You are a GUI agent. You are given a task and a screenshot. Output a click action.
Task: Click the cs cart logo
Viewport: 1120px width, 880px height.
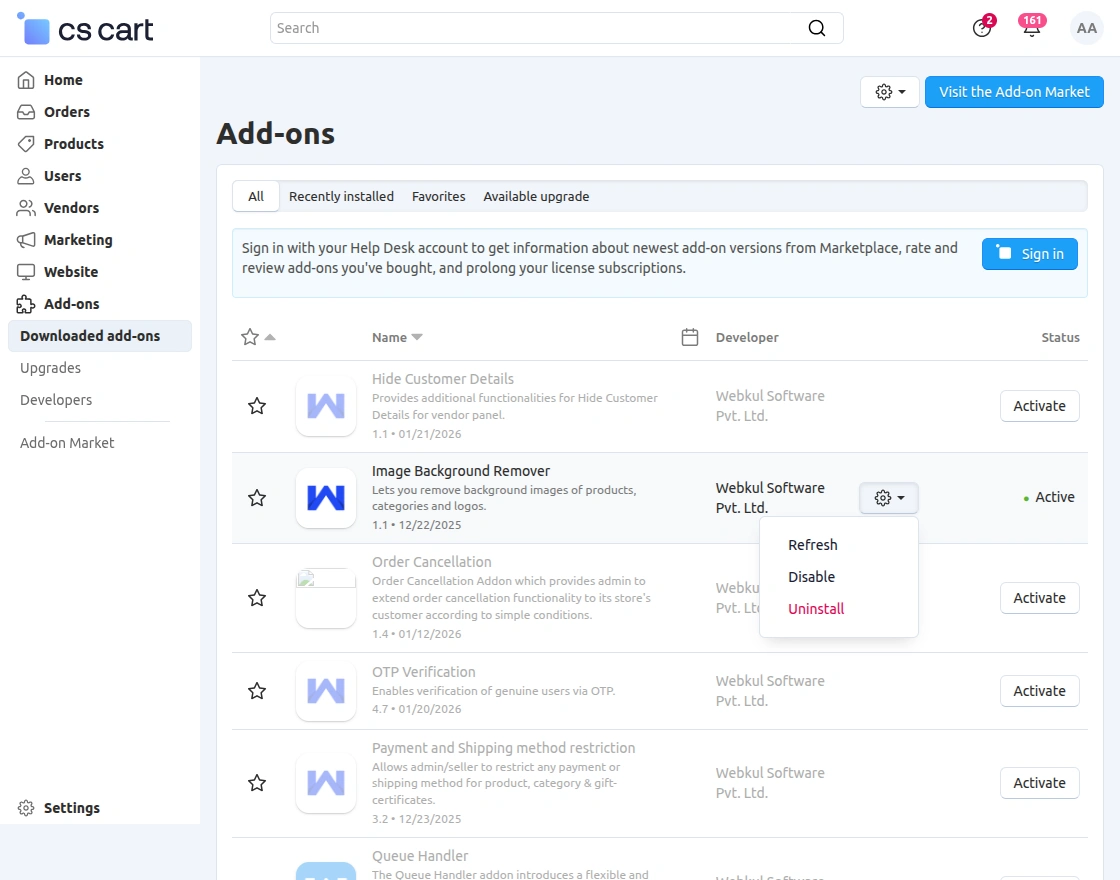tap(84, 29)
